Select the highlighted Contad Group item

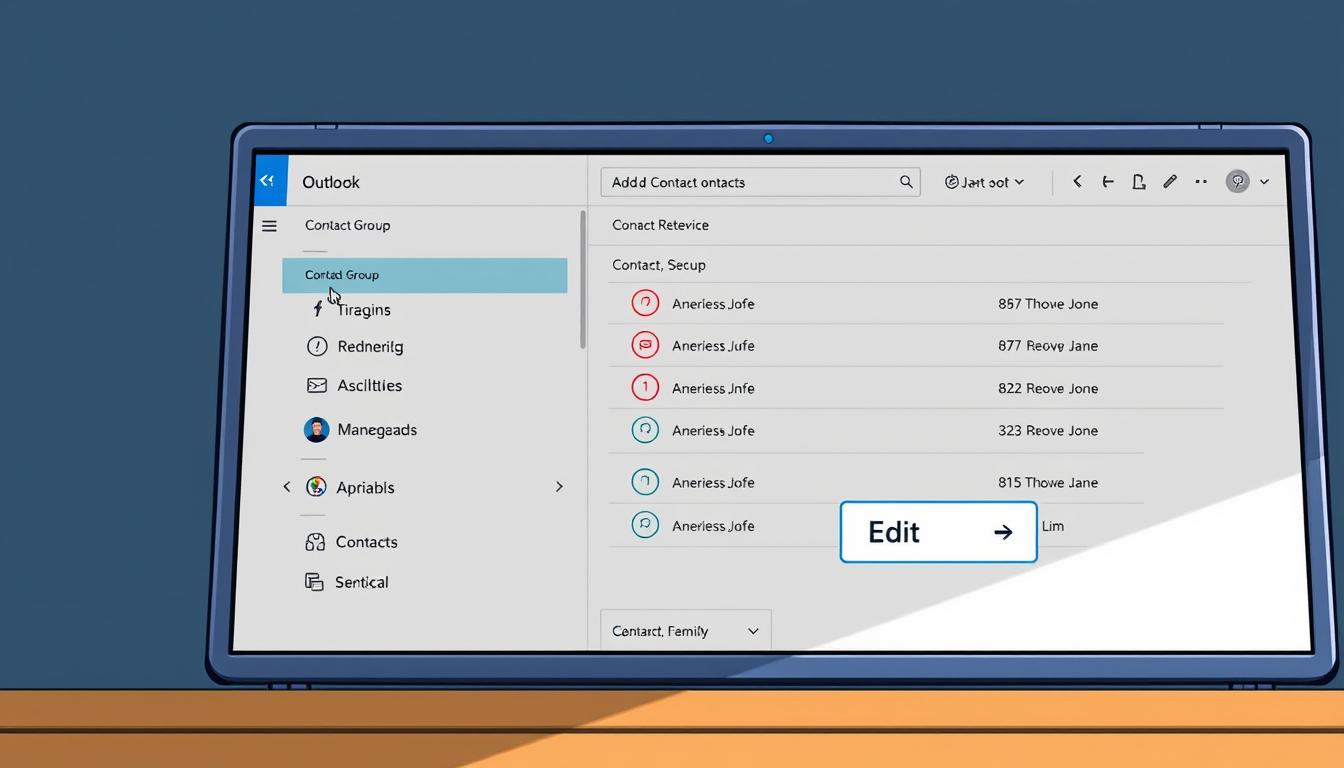[425, 275]
